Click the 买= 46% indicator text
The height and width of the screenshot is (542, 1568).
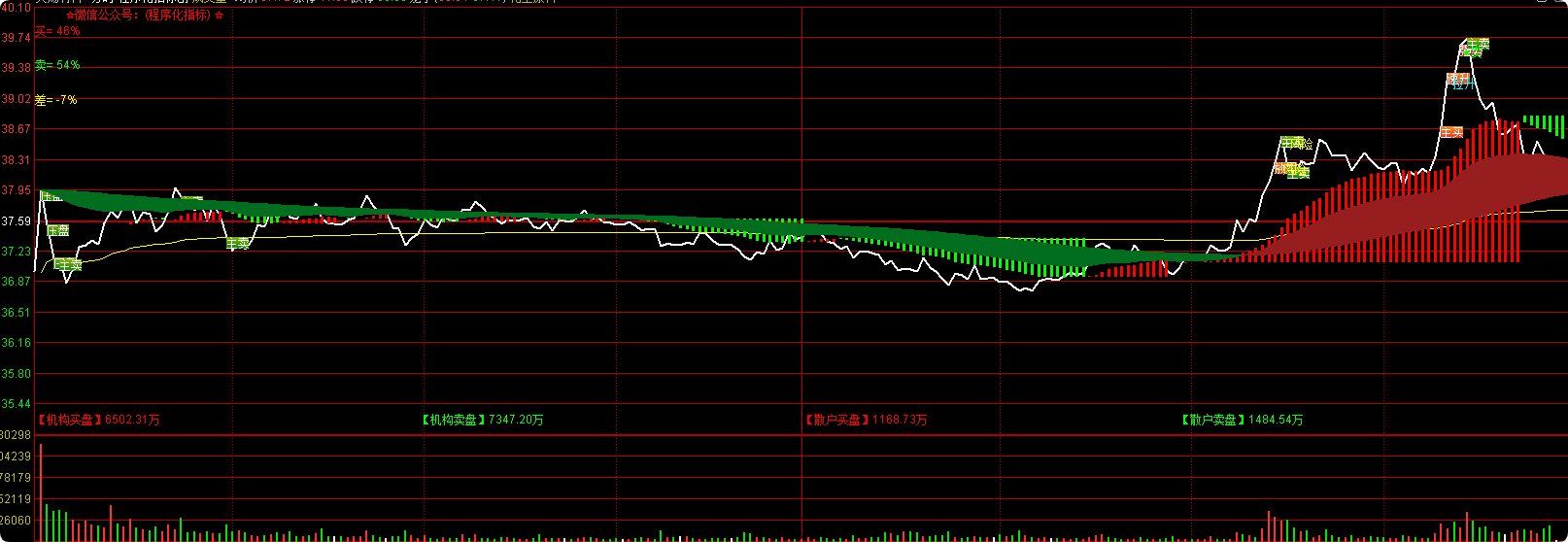(57, 31)
